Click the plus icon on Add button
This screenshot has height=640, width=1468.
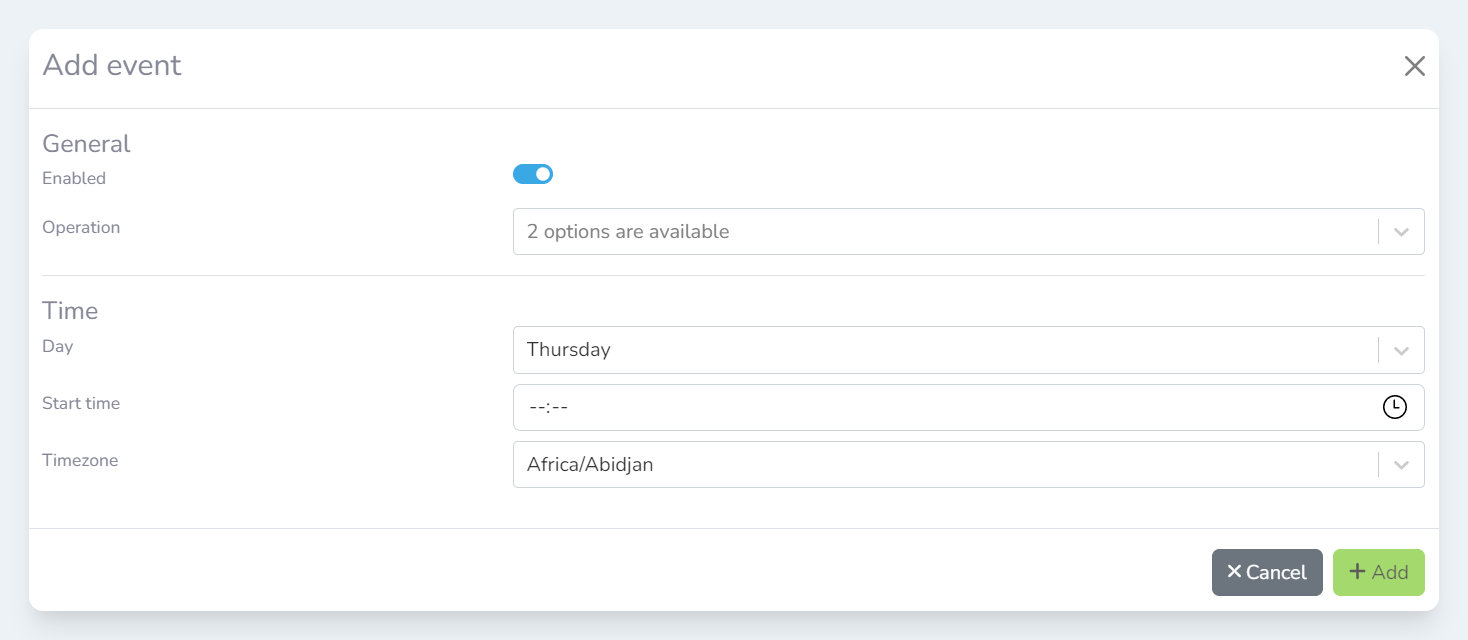1357,571
